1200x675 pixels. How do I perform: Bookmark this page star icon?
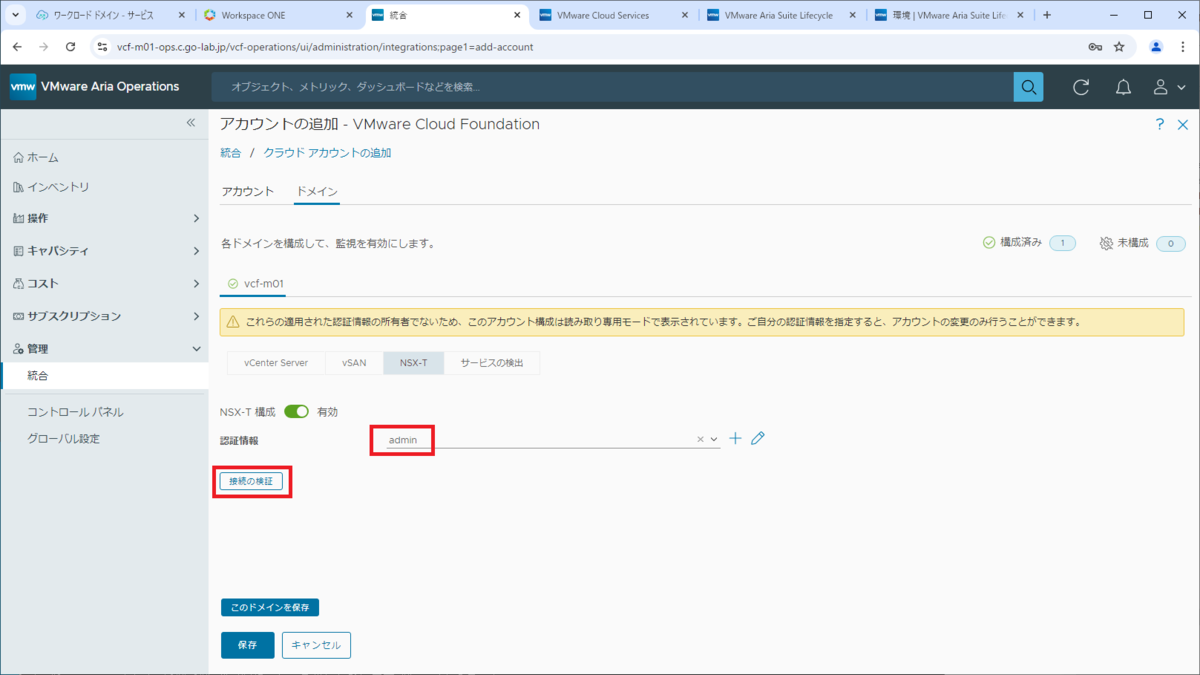pos(1119,47)
